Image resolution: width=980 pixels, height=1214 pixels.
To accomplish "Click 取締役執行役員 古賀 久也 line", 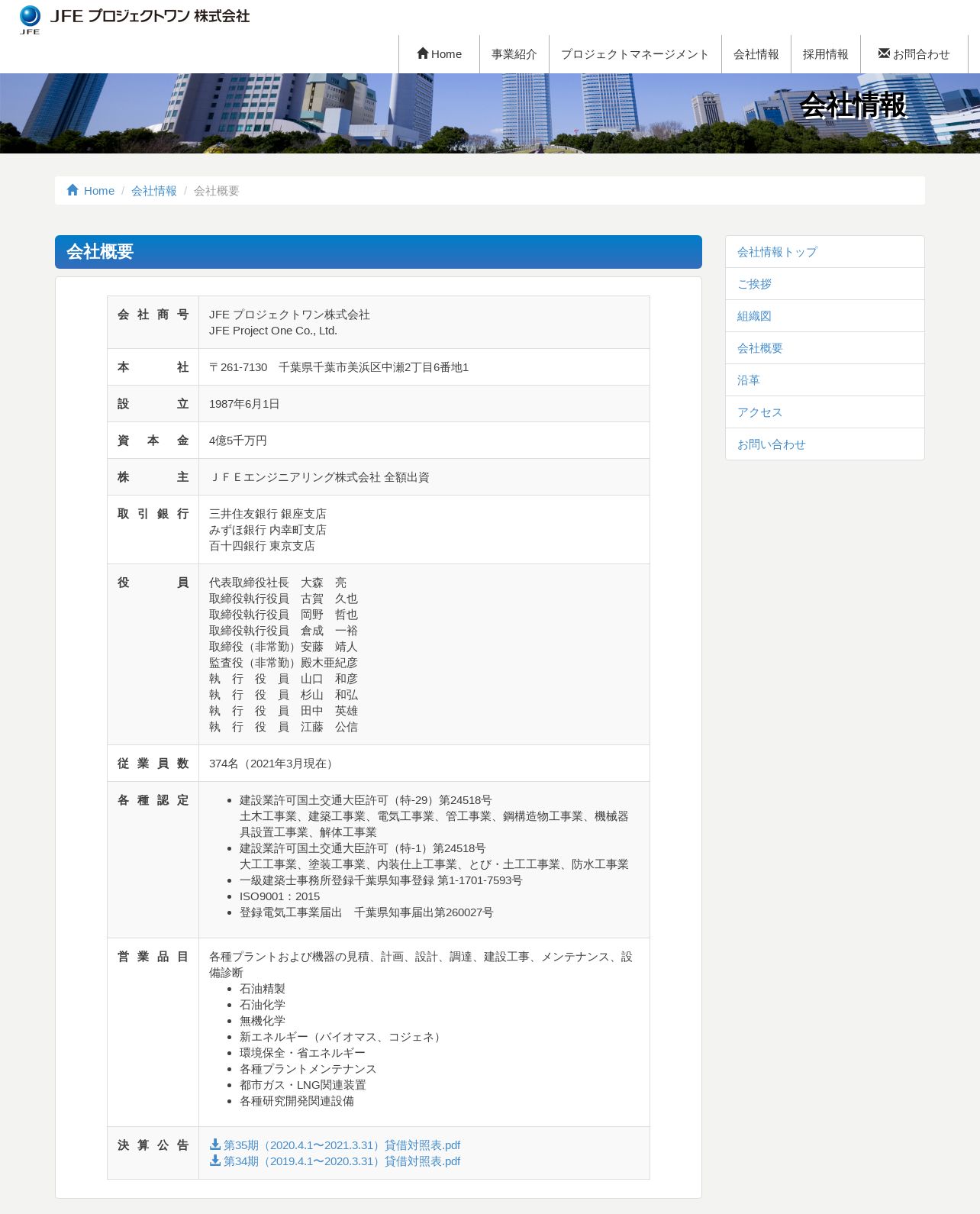I will pos(283,599).
